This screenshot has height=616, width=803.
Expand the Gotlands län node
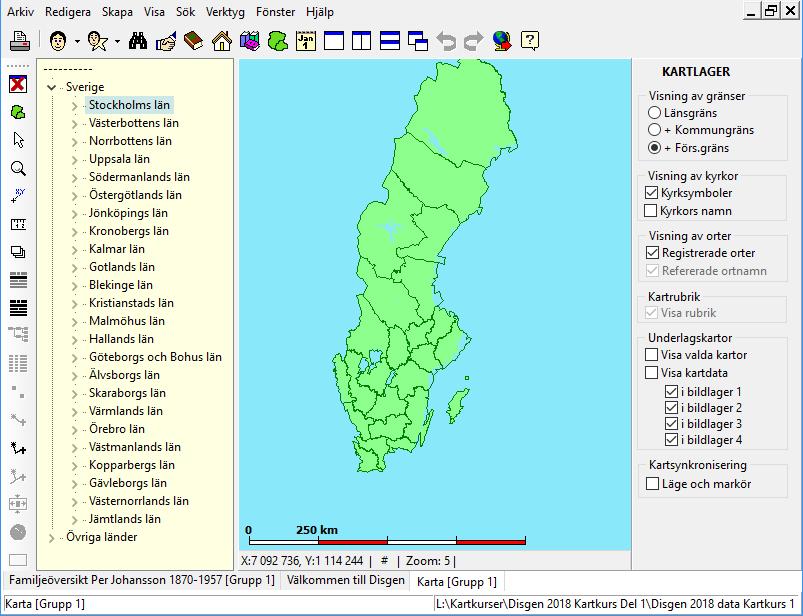pos(75,268)
